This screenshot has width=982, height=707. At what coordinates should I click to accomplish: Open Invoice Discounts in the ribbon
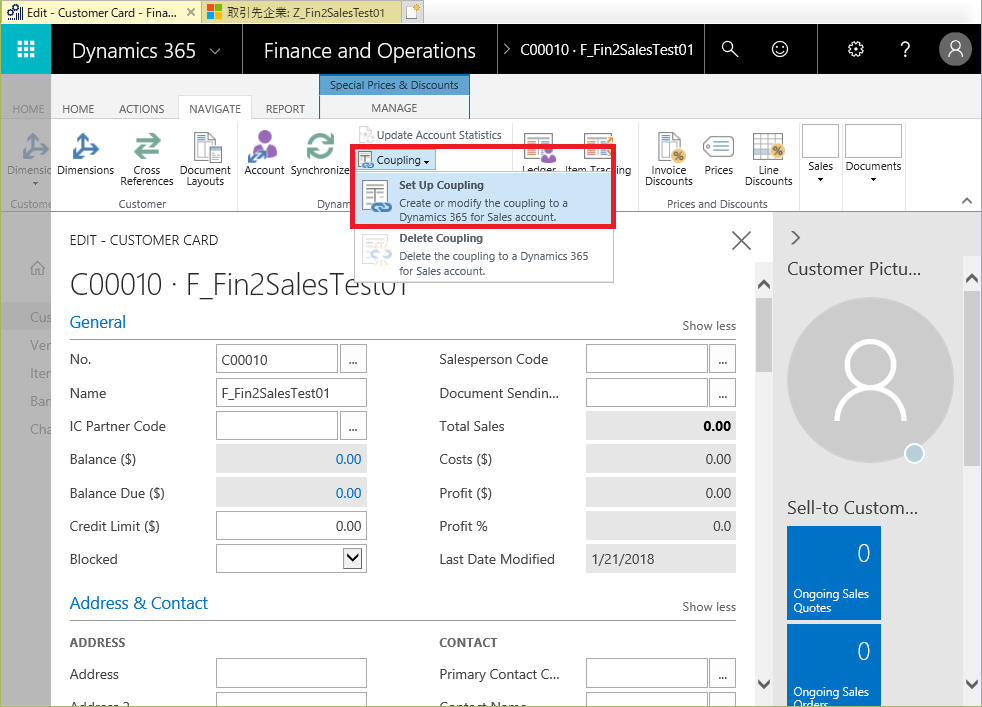click(x=669, y=159)
